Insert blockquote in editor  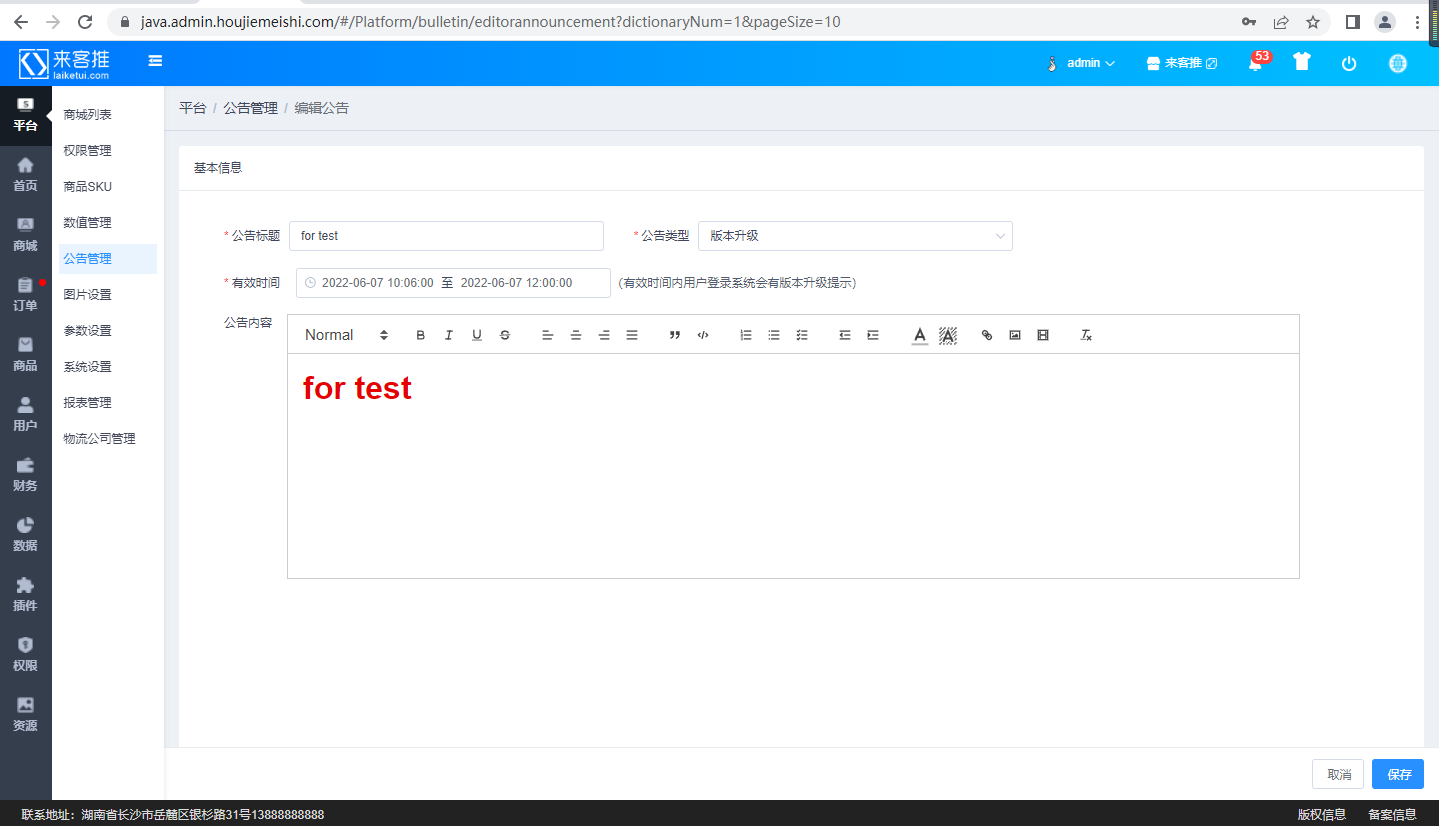(x=675, y=335)
